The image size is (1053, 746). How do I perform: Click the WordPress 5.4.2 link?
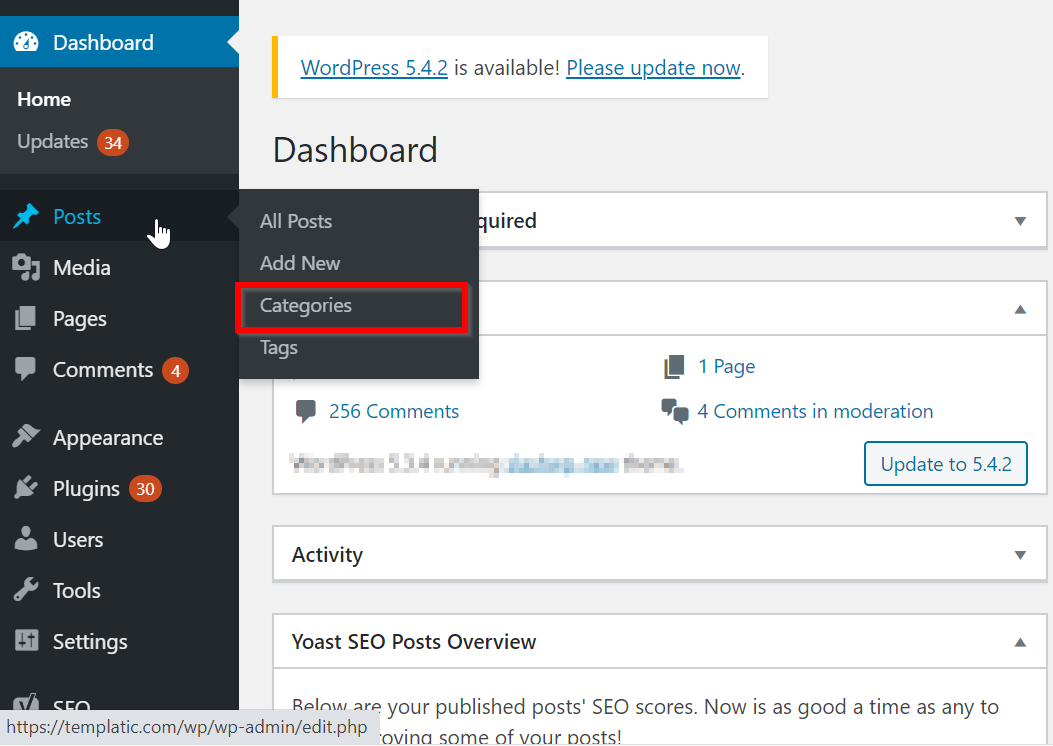pyautogui.click(x=374, y=67)
